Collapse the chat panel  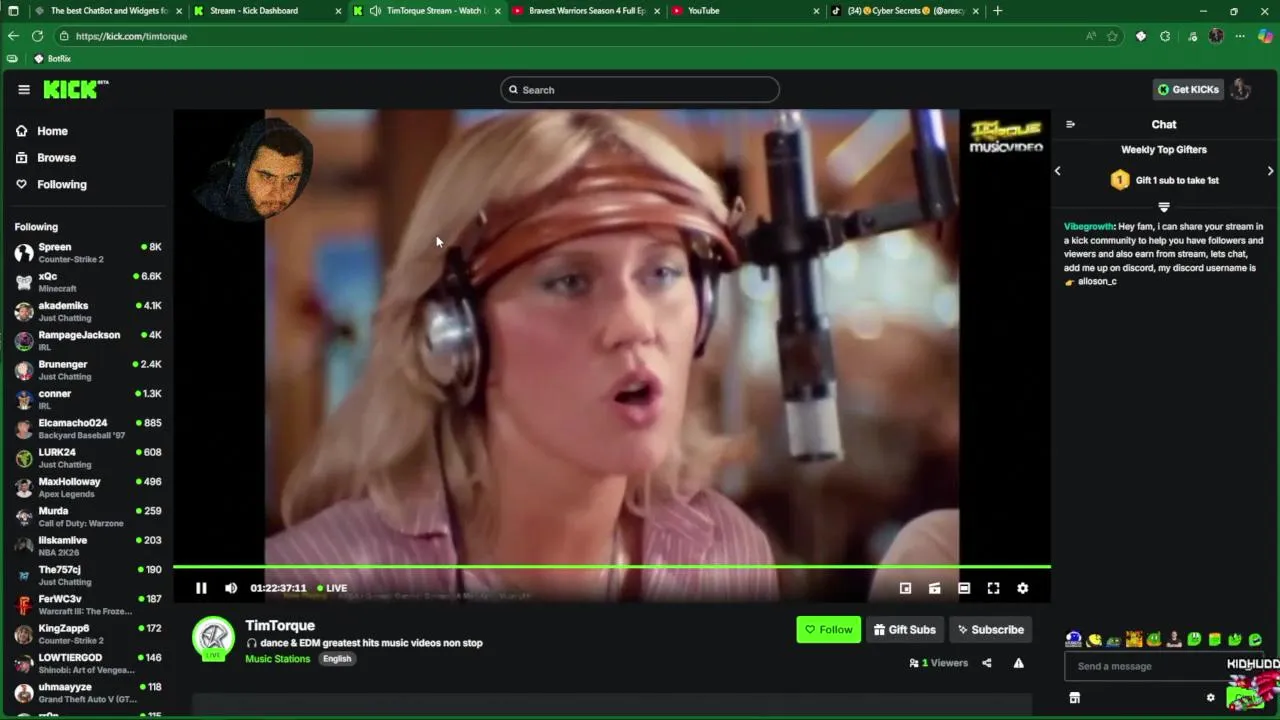coord(1070,124)
